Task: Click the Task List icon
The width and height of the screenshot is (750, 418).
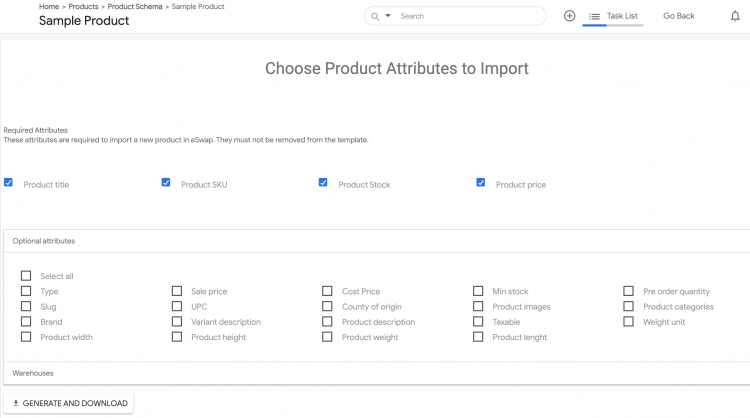Action: (x=594, y=16)
